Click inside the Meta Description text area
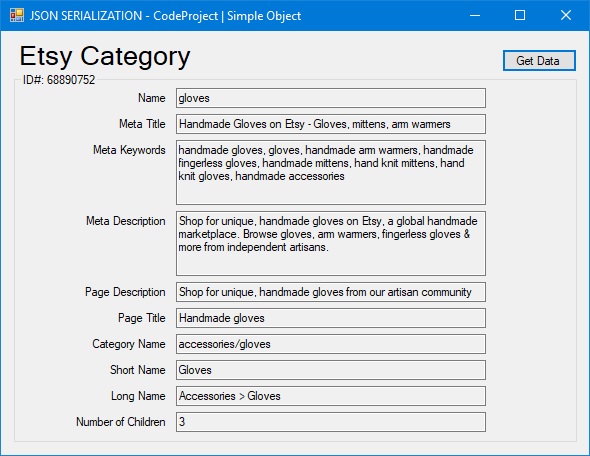 [331, 243]
